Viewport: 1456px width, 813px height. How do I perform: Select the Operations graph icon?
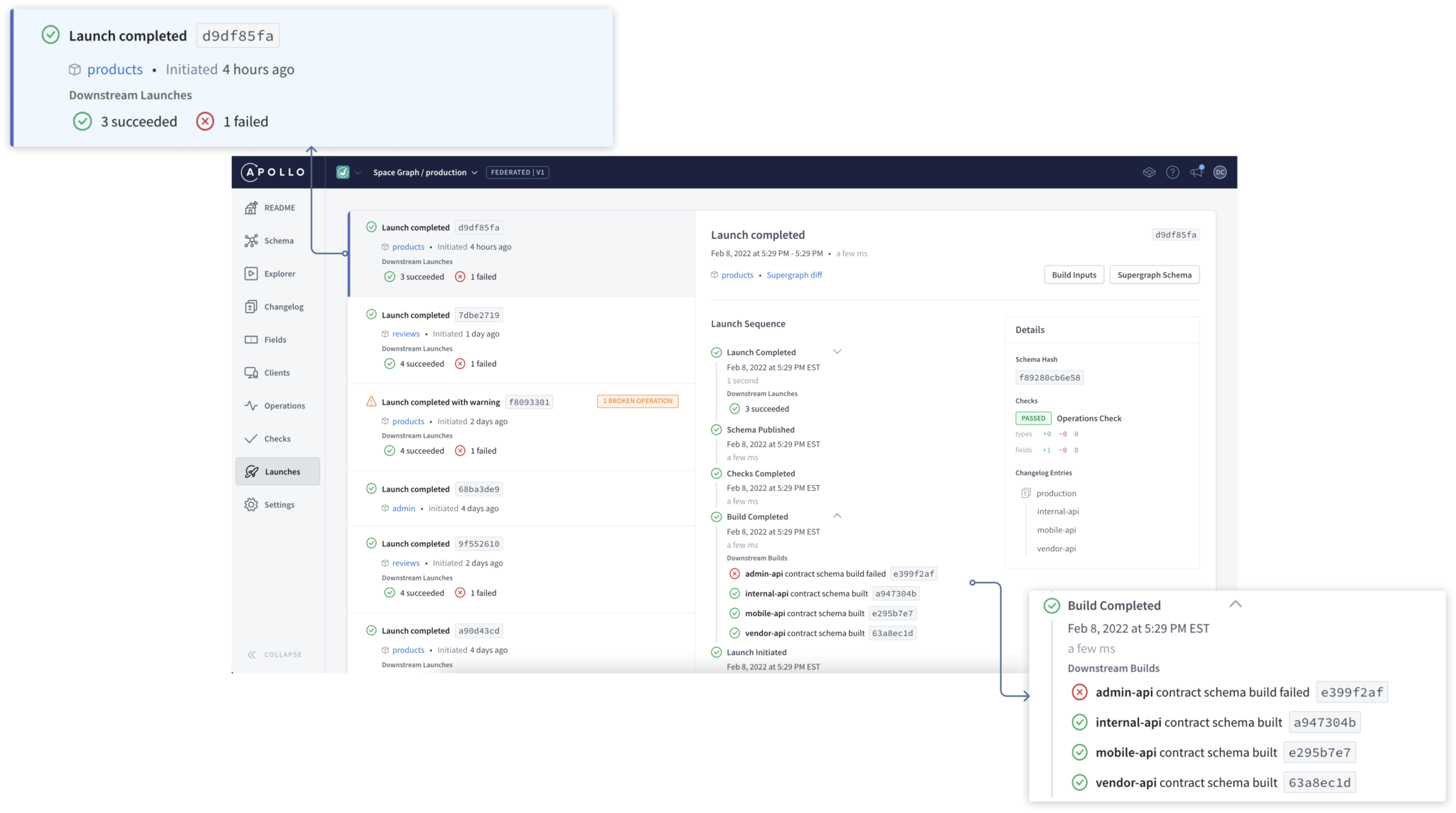point(252,405)
